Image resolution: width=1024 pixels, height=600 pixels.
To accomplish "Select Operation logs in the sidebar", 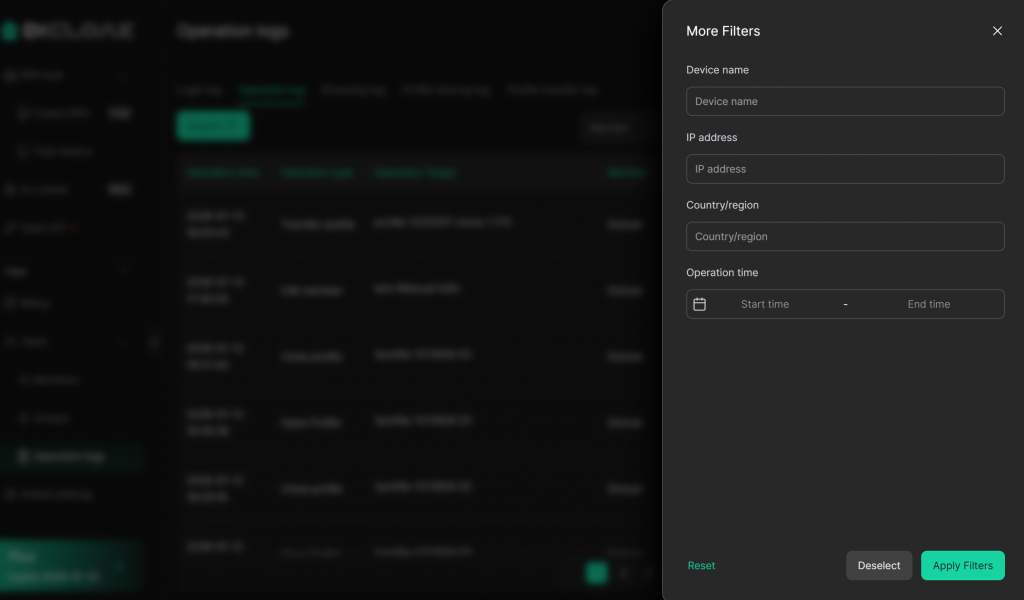I will tap(69, 456).
